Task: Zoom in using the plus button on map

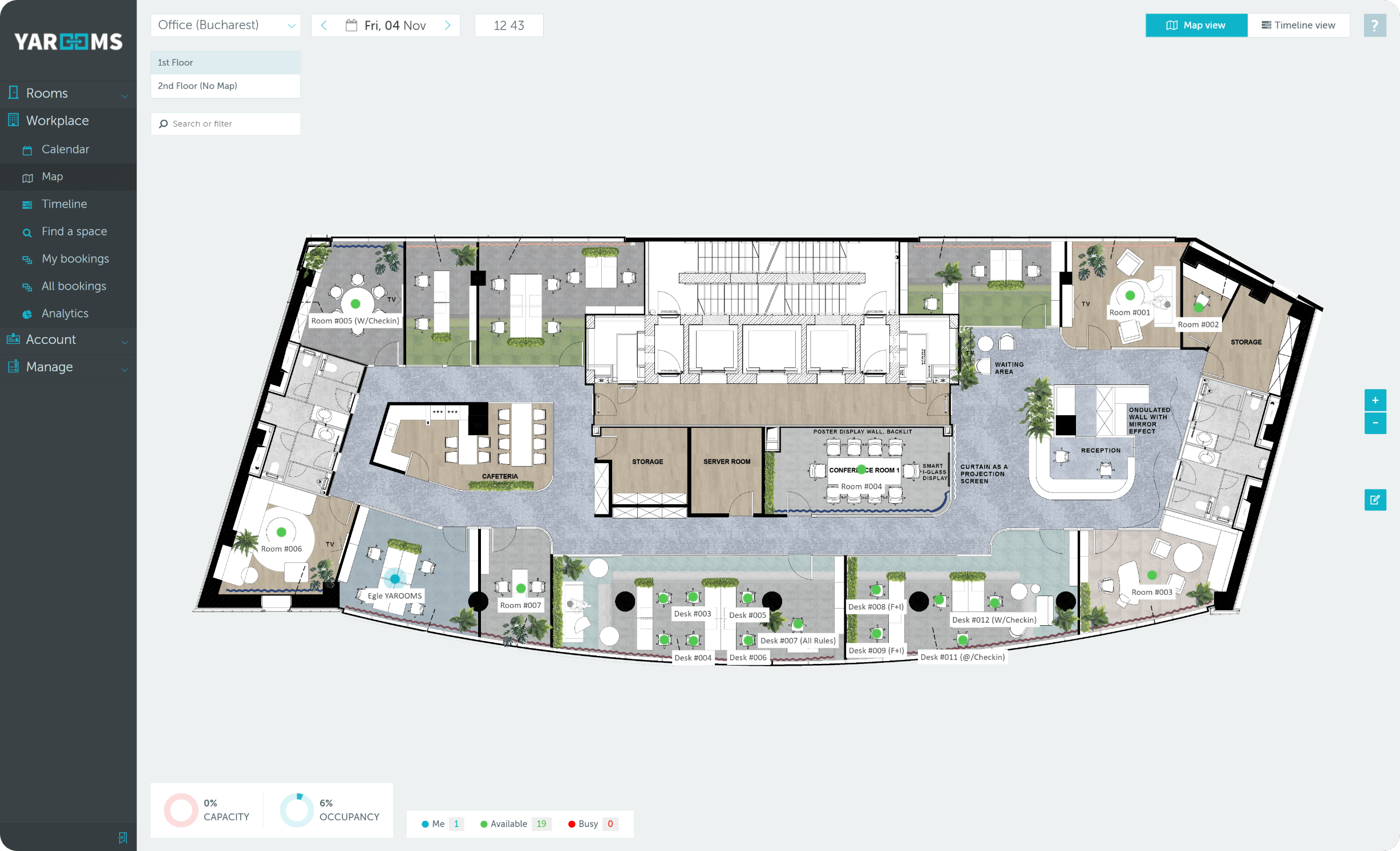Action: 1375,400
